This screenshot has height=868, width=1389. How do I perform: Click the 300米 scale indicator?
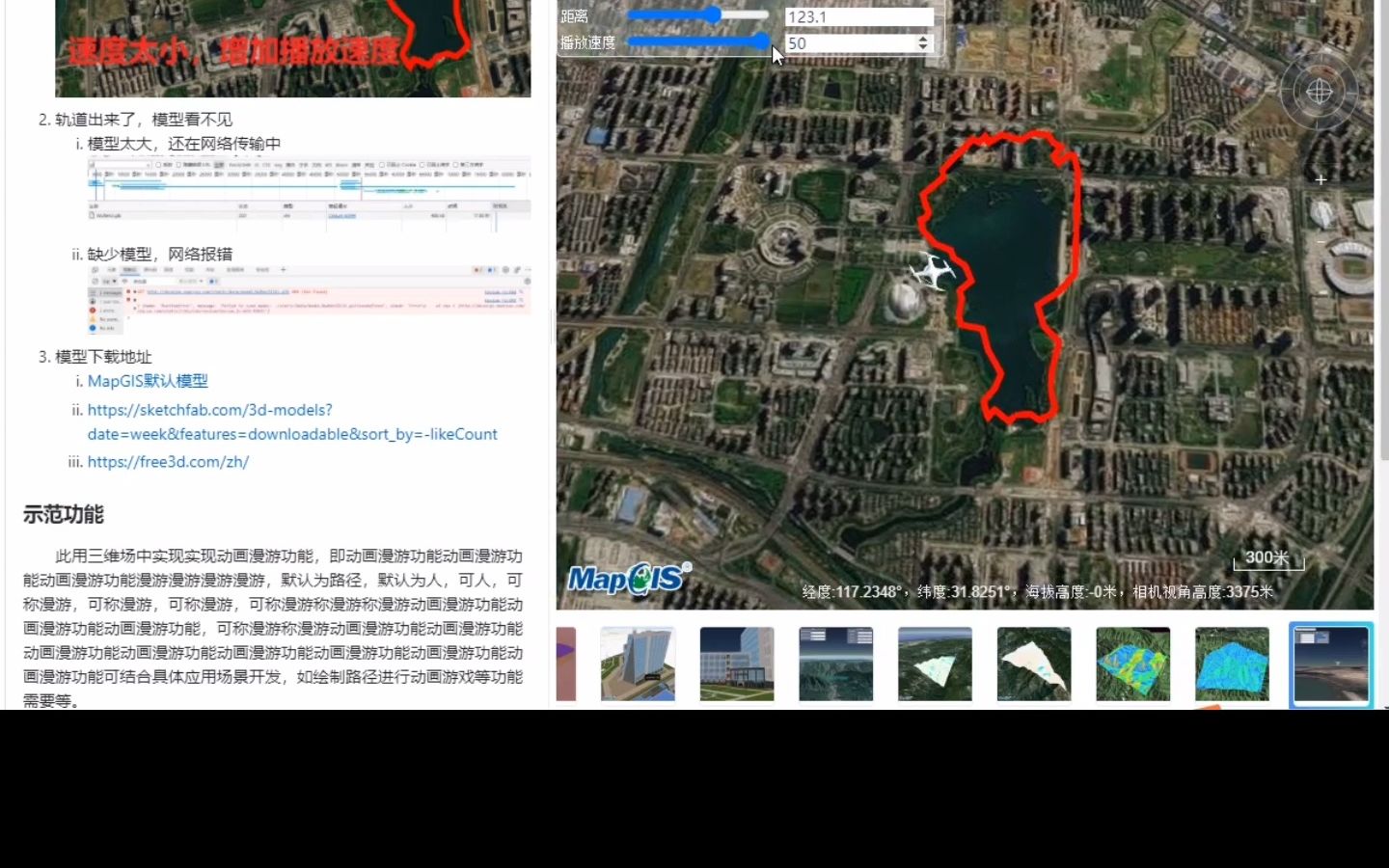tap(1267, 557)
